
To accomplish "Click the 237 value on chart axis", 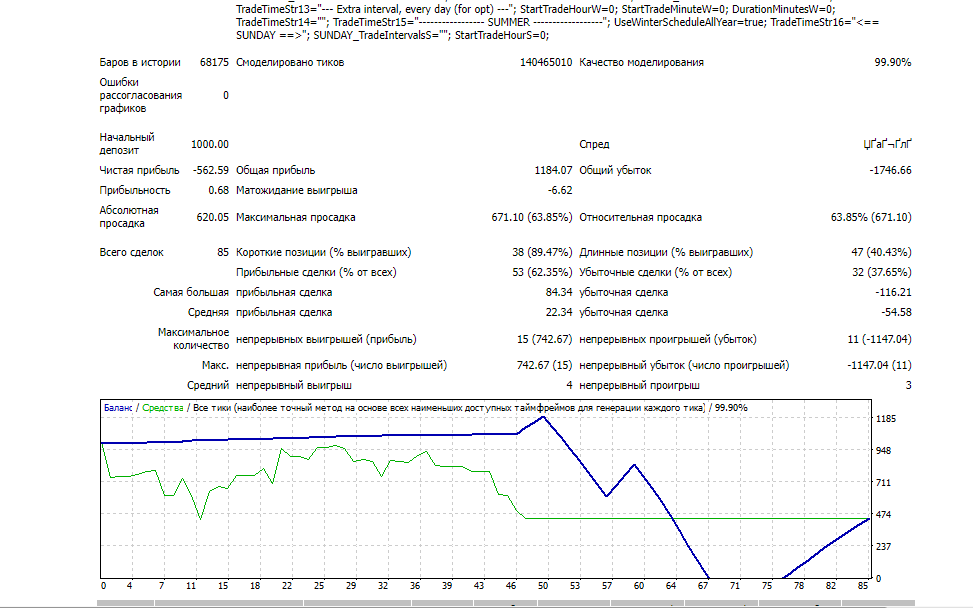I will 883,547.
